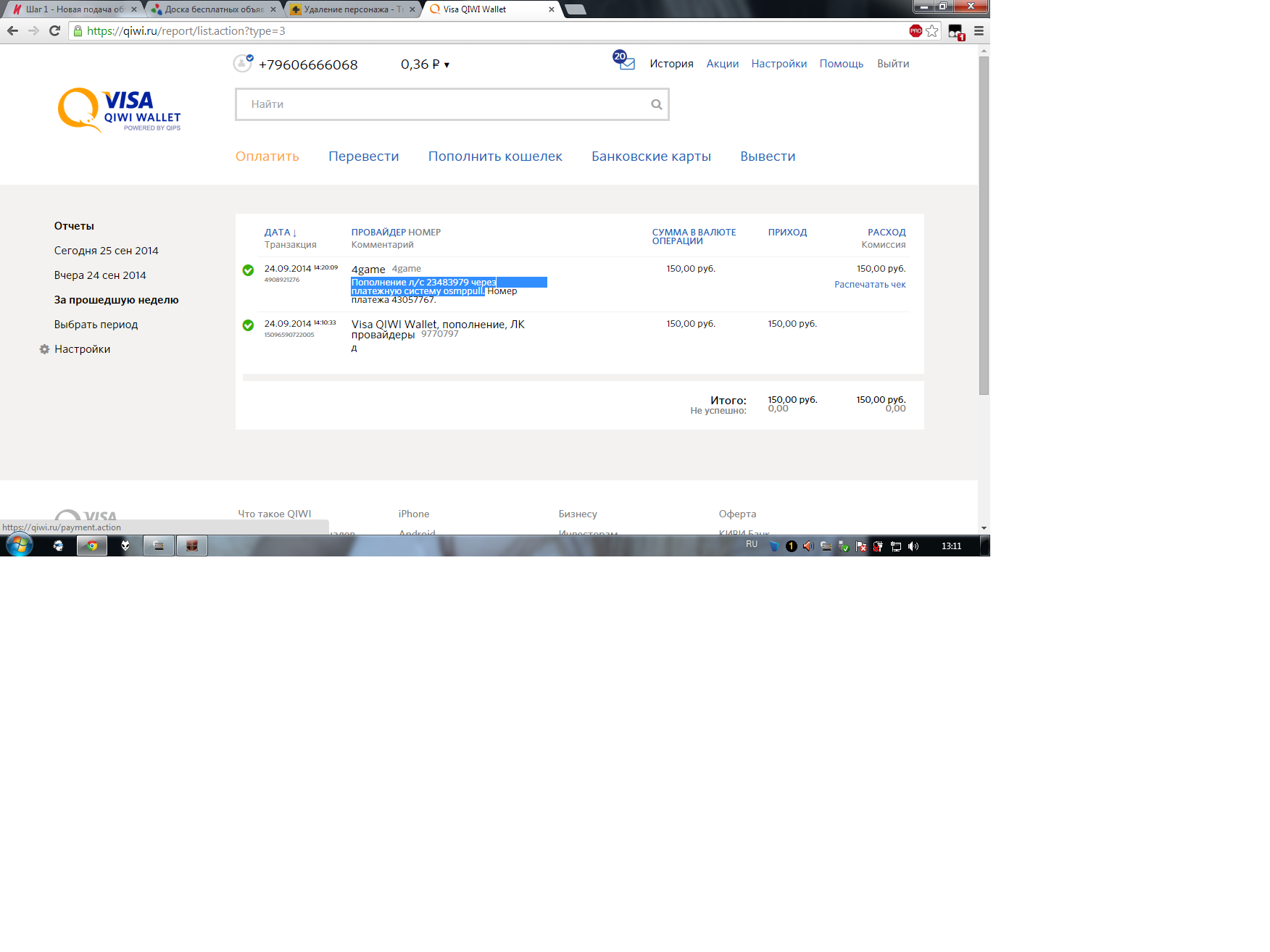Click the browser Forward arrow

33,30
